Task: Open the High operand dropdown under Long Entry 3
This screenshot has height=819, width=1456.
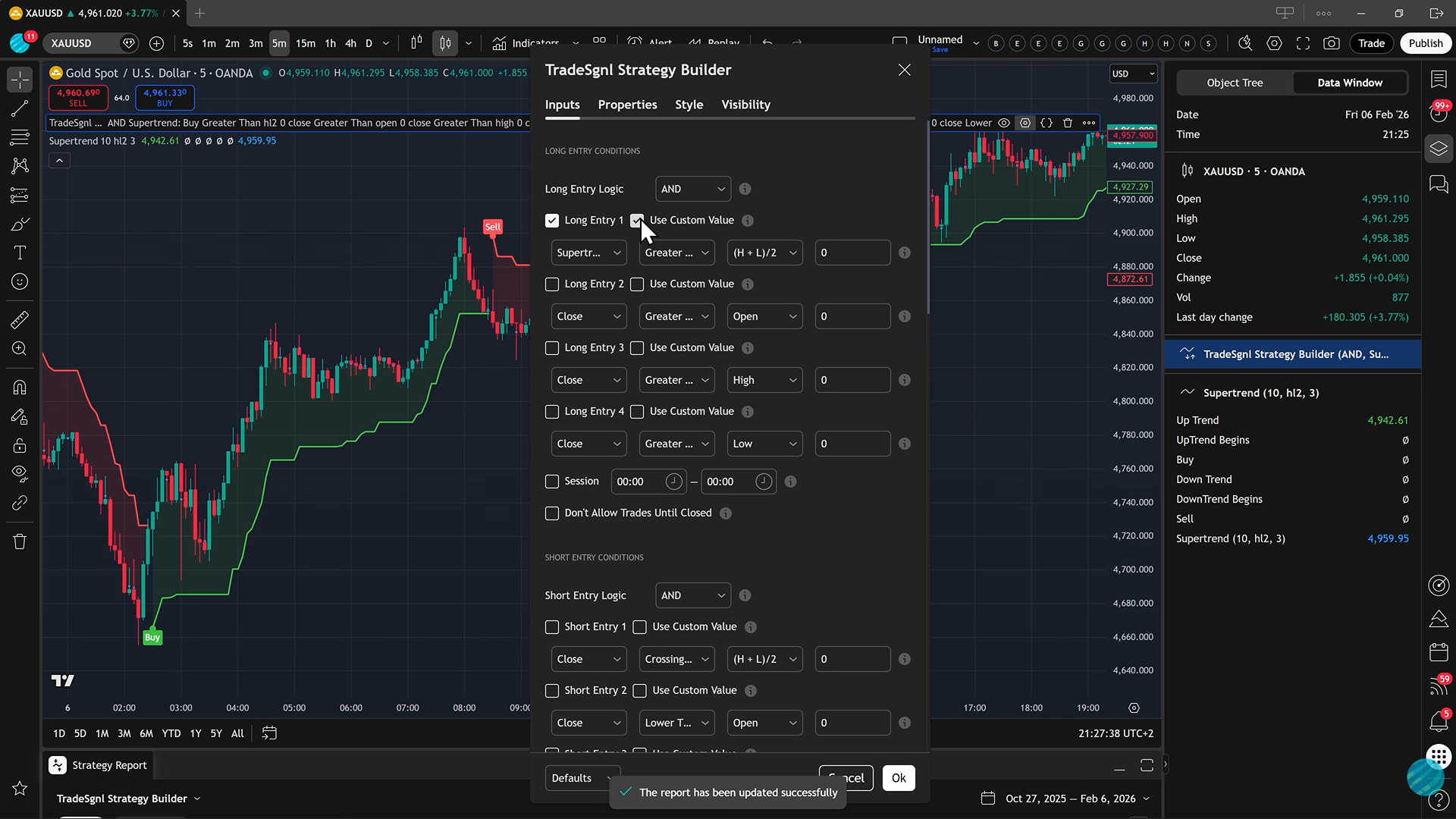Action: click(764, 380)
